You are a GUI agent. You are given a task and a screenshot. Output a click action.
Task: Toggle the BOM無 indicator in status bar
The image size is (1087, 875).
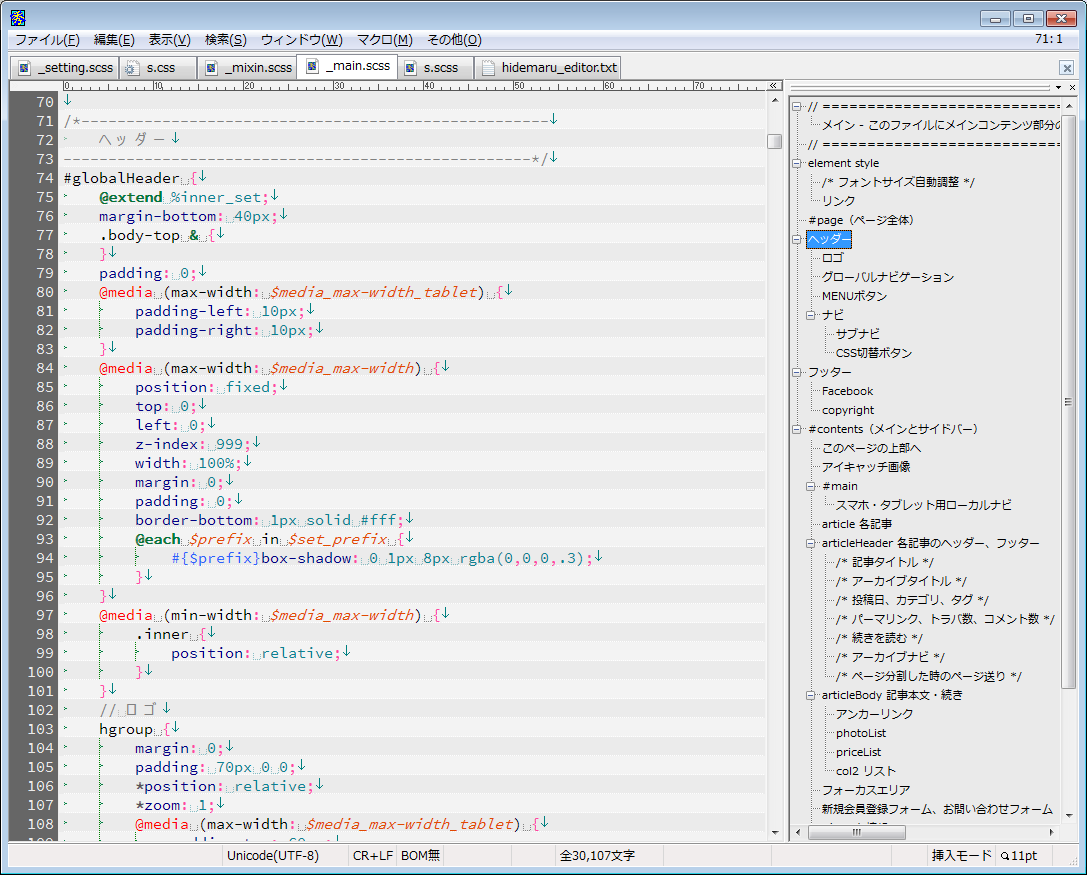pos(420,856)
